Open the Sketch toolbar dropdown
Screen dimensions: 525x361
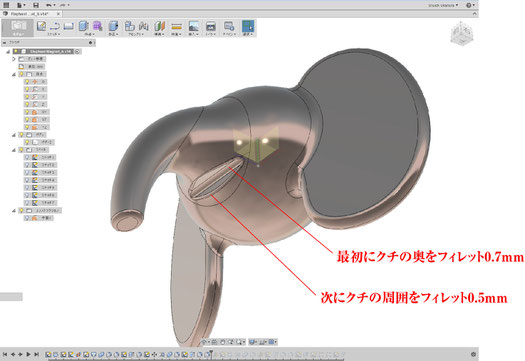54,34
